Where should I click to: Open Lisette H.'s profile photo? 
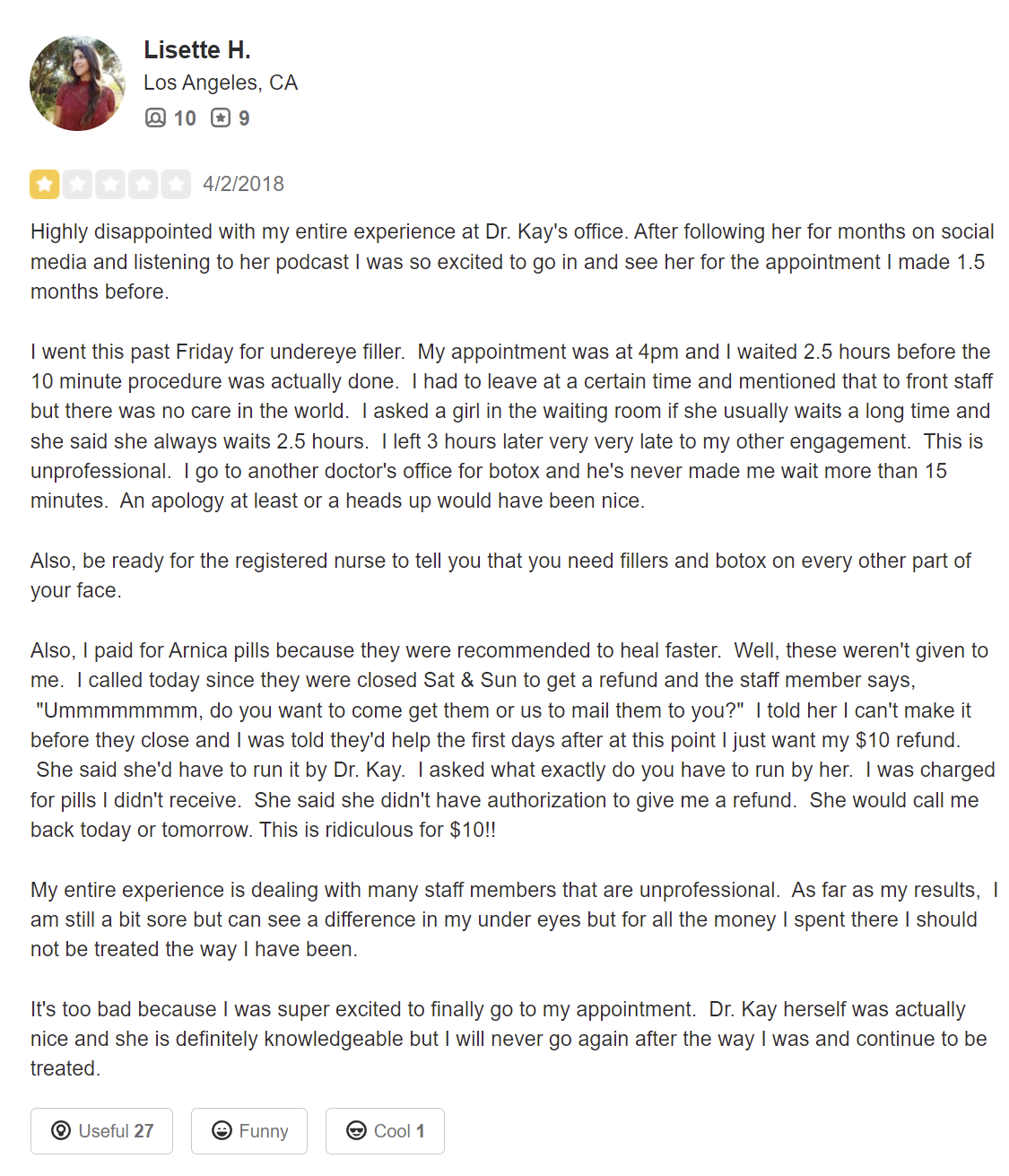pyautogui.click(x=77, y=83)
